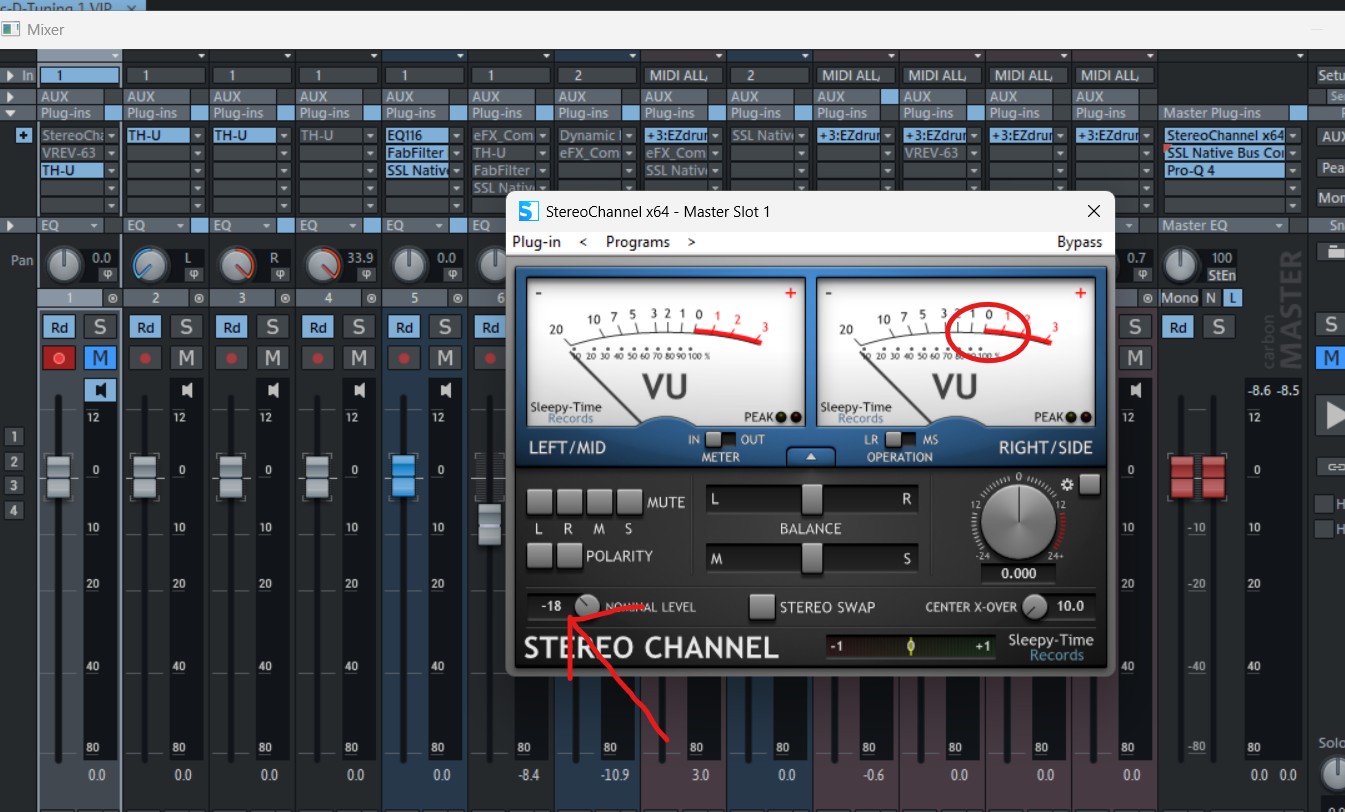Toggle channel 1 speaker monitoring icon

100,389
